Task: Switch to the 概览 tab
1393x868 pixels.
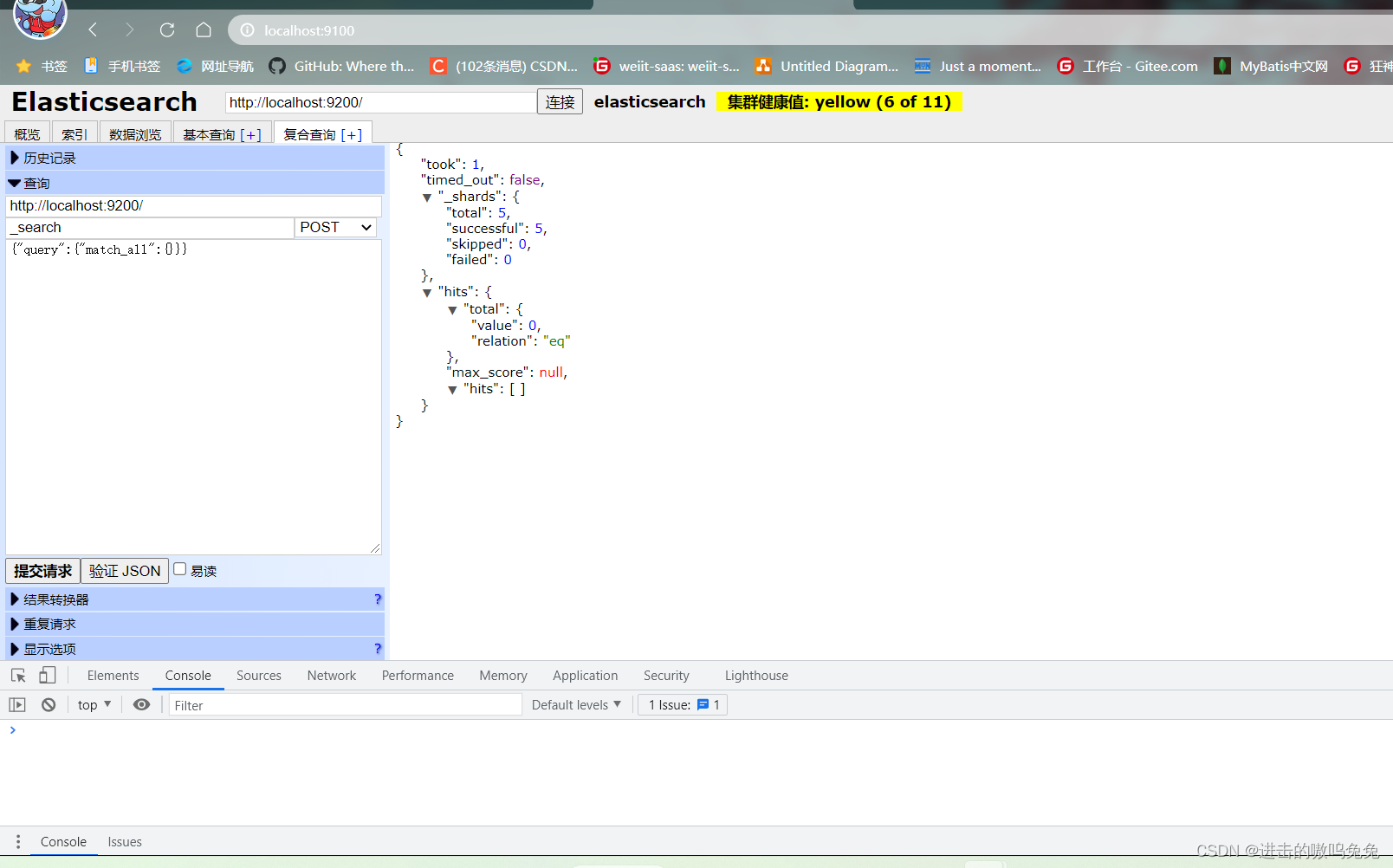Action: pyautogui.click(x=27, y=134)
